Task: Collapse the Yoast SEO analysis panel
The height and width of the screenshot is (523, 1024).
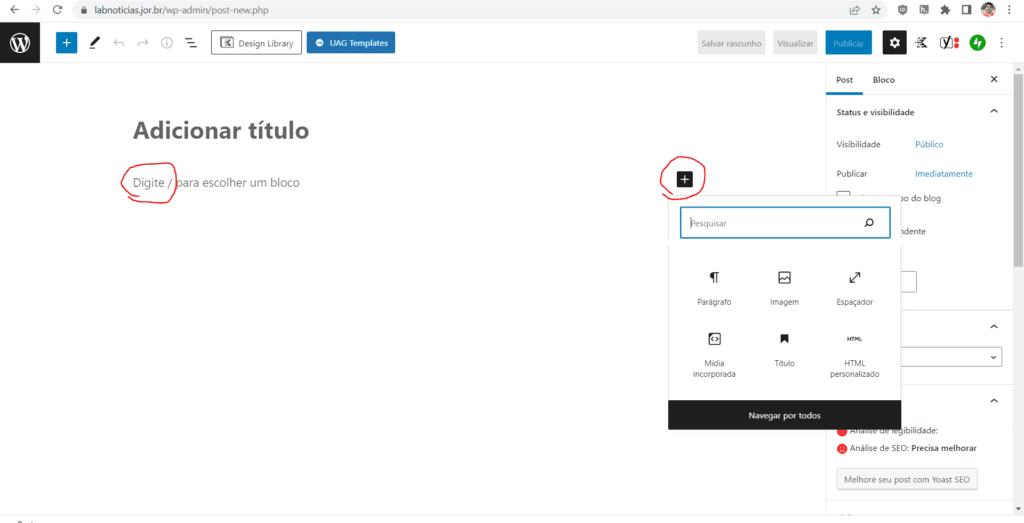Action: click(x=993, y=401)
